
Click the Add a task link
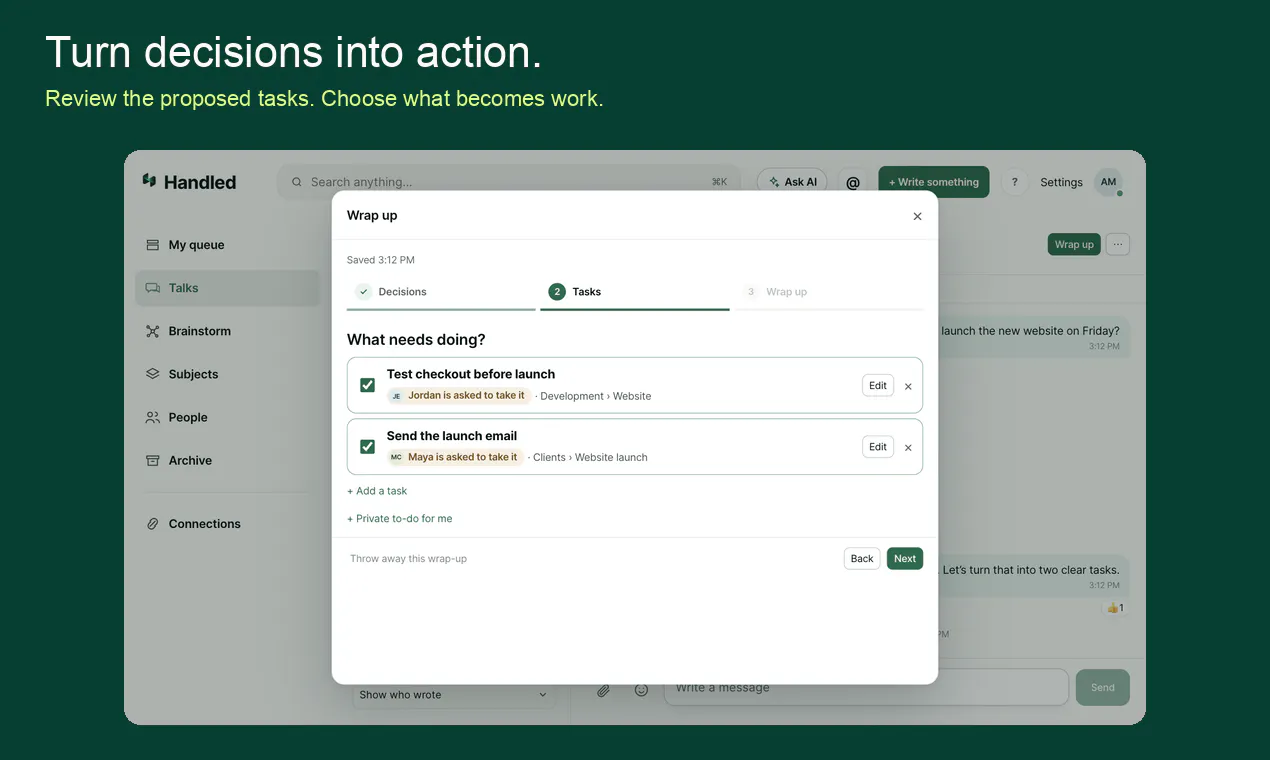point(377,491)
